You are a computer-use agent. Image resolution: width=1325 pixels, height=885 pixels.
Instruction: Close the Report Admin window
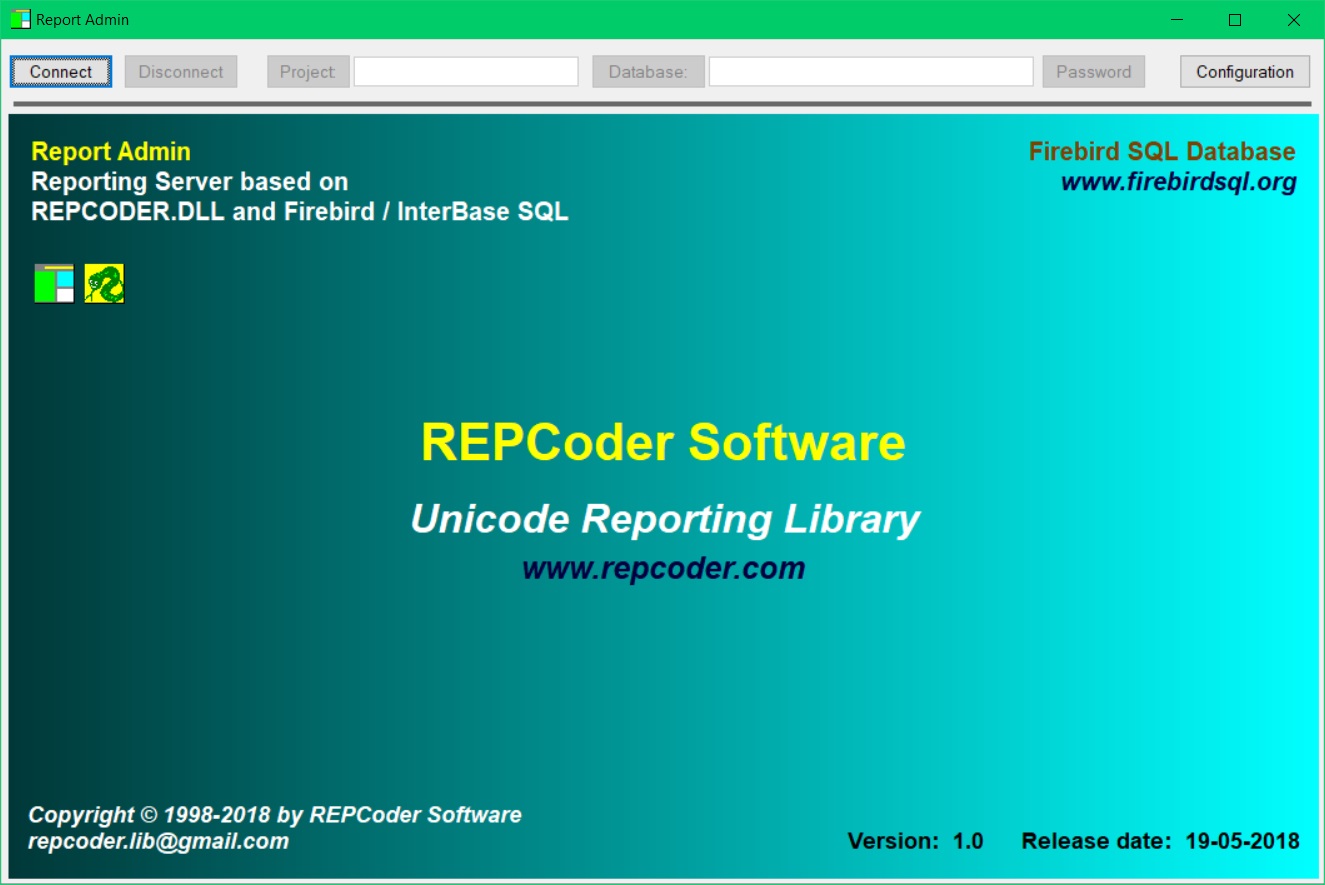(x=1293, y=20)
